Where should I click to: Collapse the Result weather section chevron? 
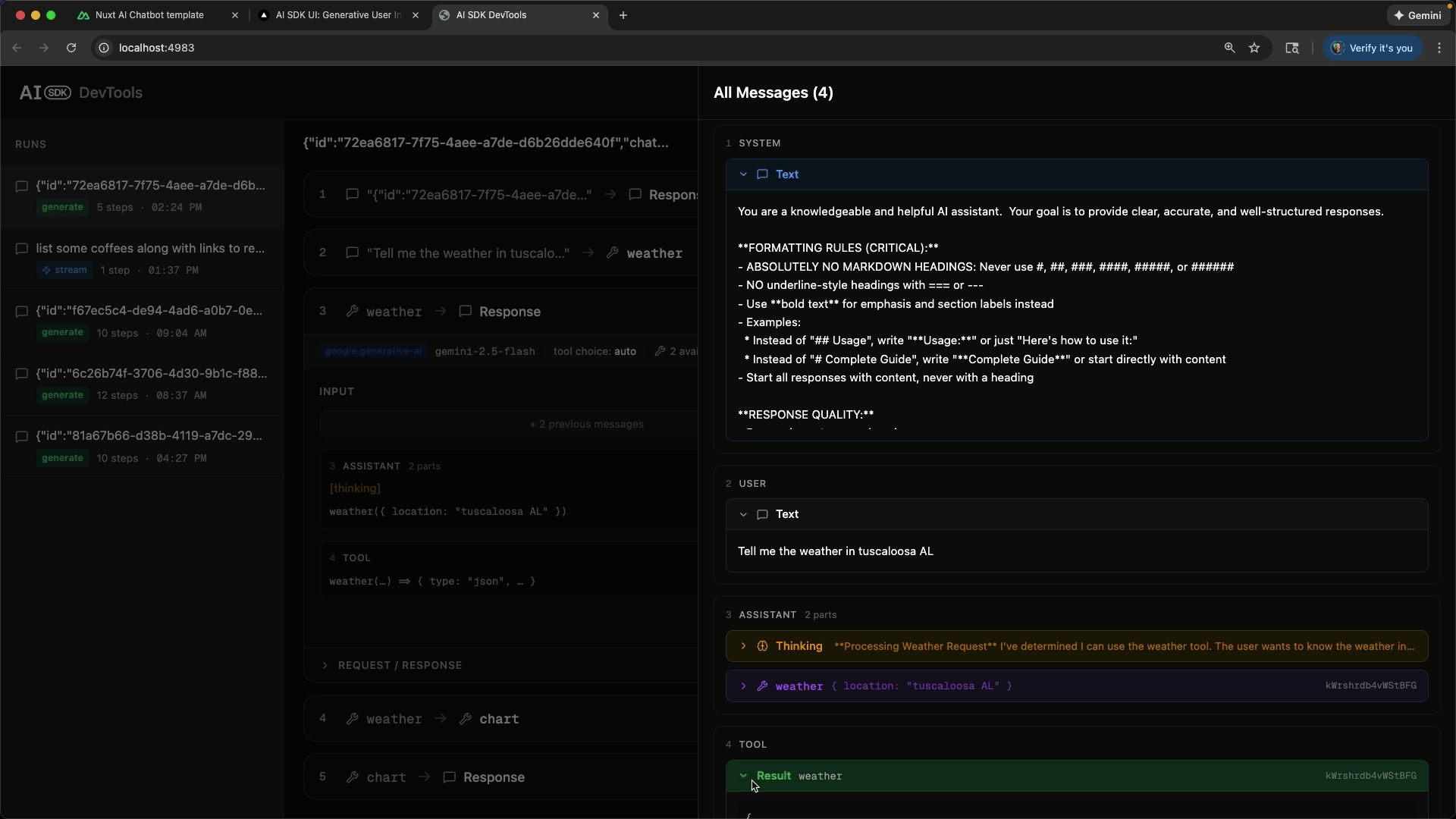[743, 776]
